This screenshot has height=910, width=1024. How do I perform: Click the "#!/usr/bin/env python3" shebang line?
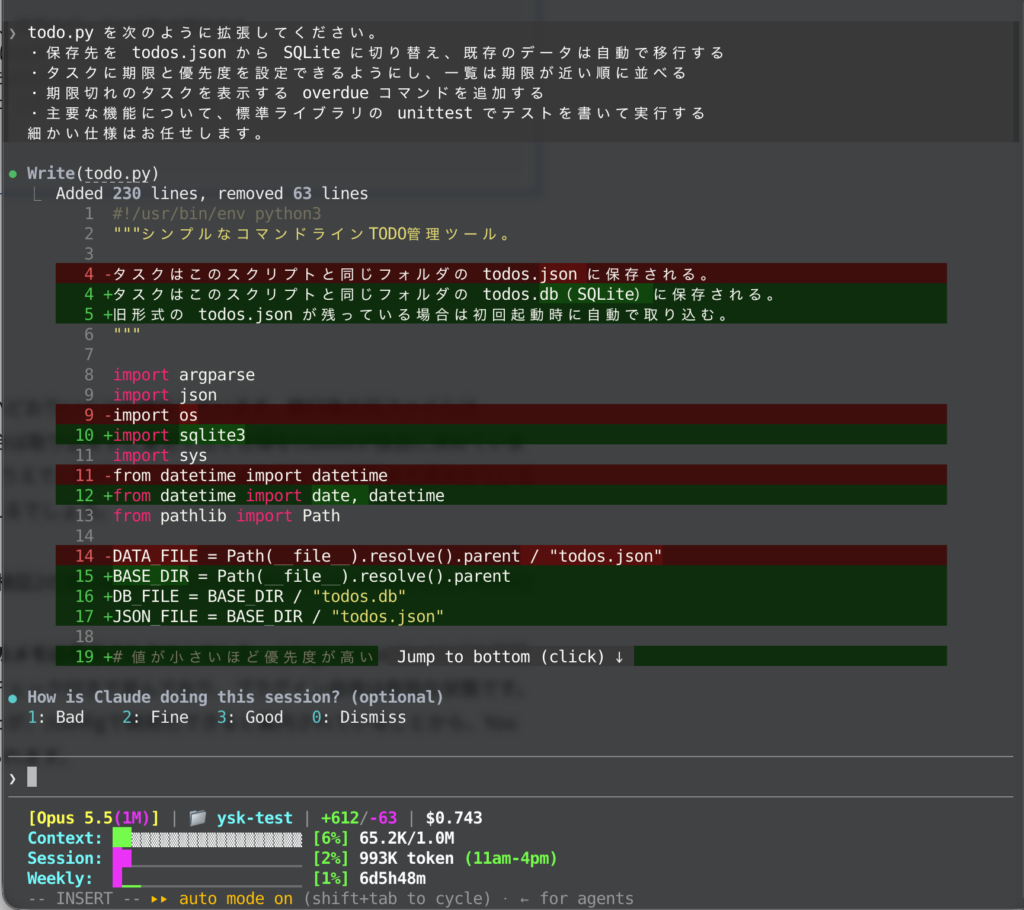point(217,214)
